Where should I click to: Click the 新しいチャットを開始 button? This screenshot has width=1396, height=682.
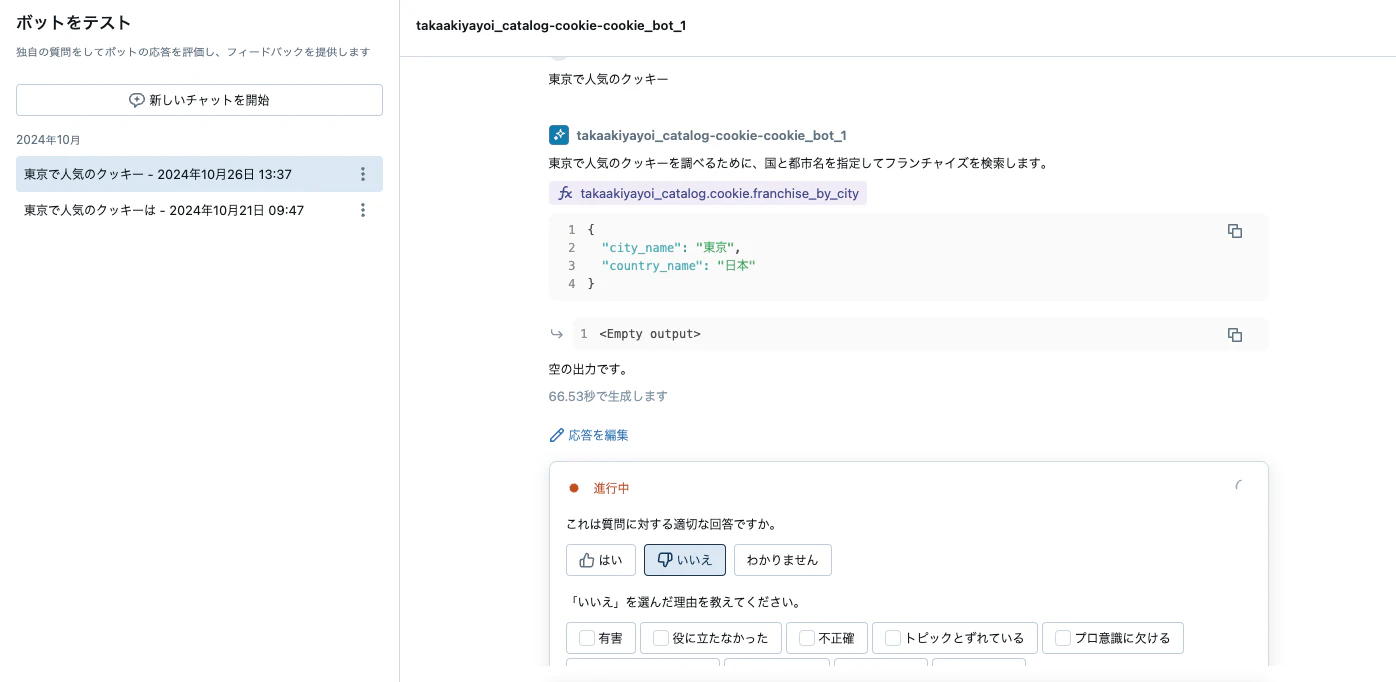(199, 100)
